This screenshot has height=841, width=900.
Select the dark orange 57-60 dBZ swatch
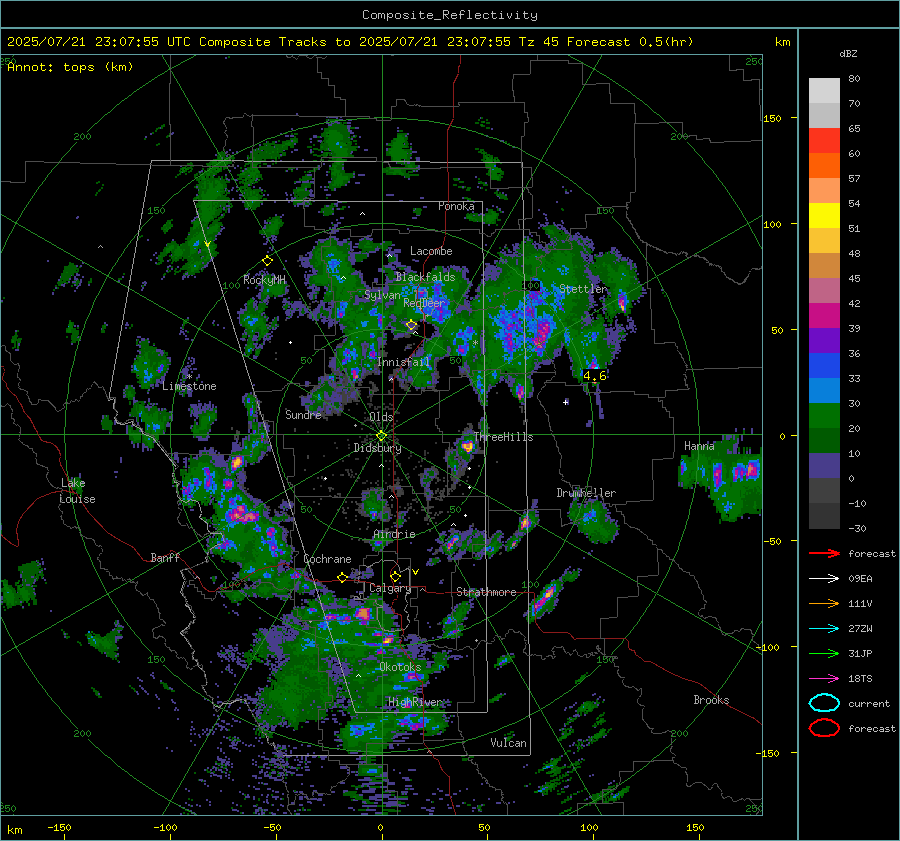point(824,166)
